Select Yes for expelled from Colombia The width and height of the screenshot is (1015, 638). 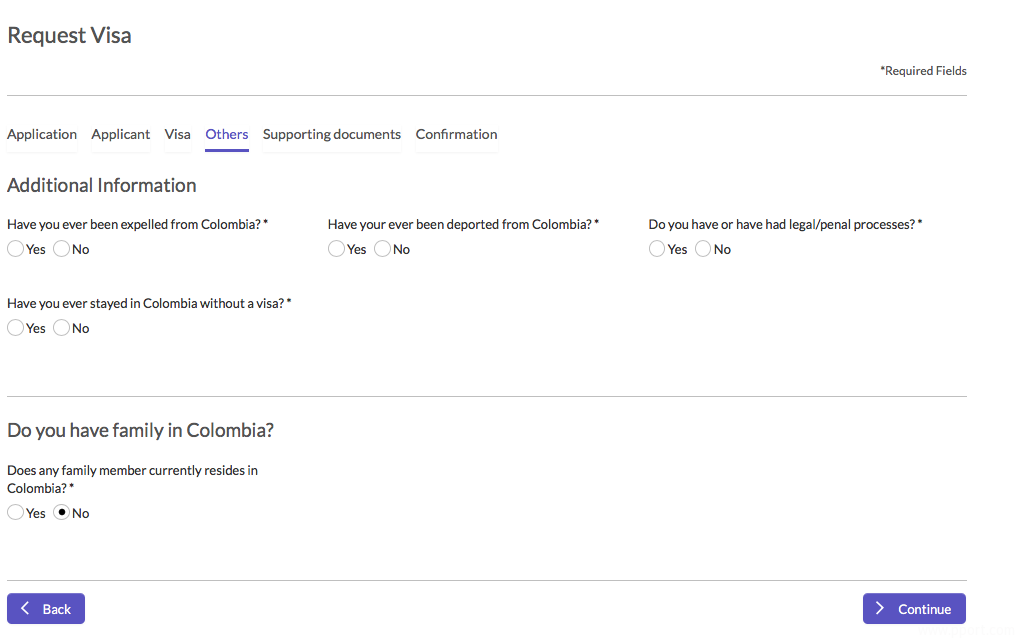[x=16, y=249]
